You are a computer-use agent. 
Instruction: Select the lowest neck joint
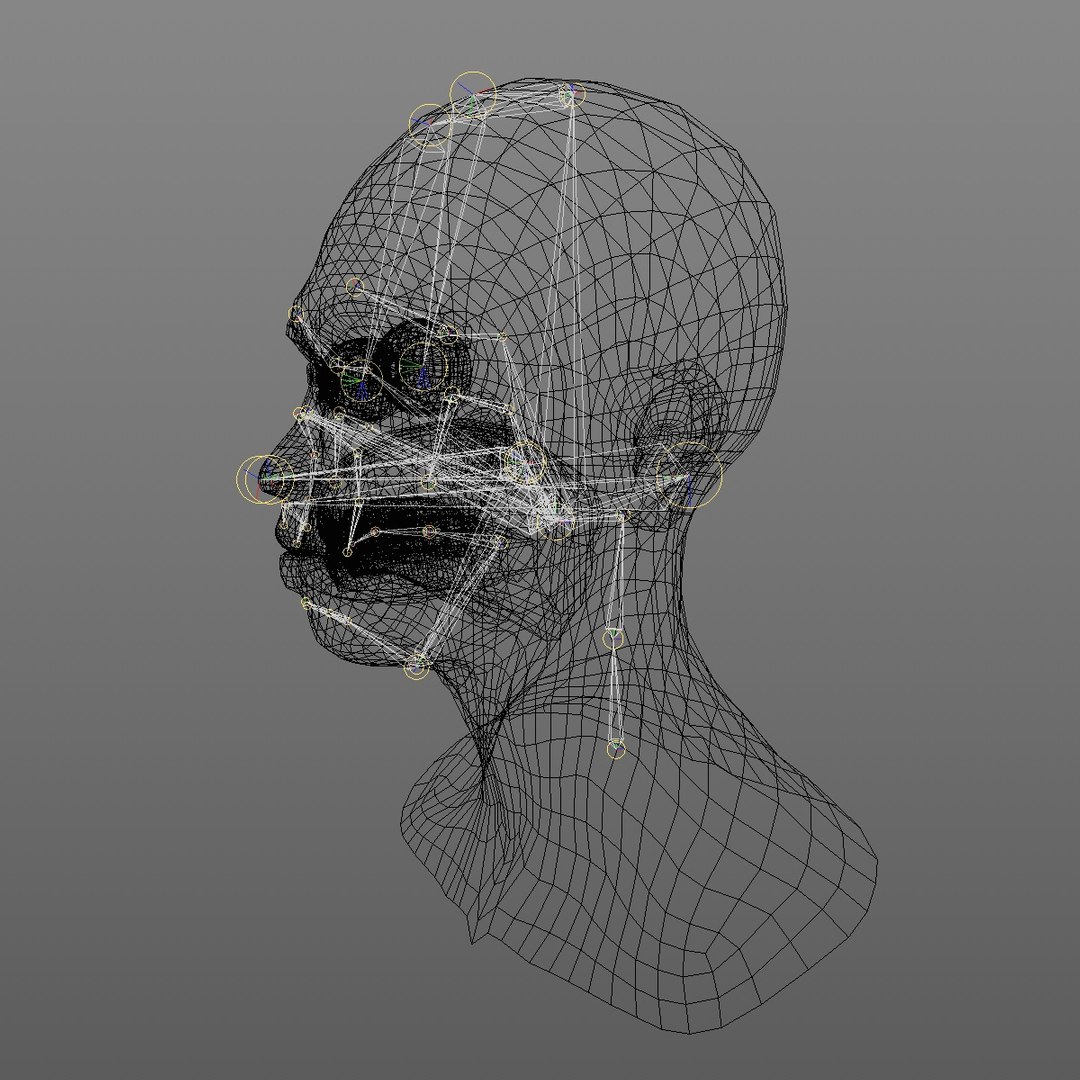[x=616, y=749]
